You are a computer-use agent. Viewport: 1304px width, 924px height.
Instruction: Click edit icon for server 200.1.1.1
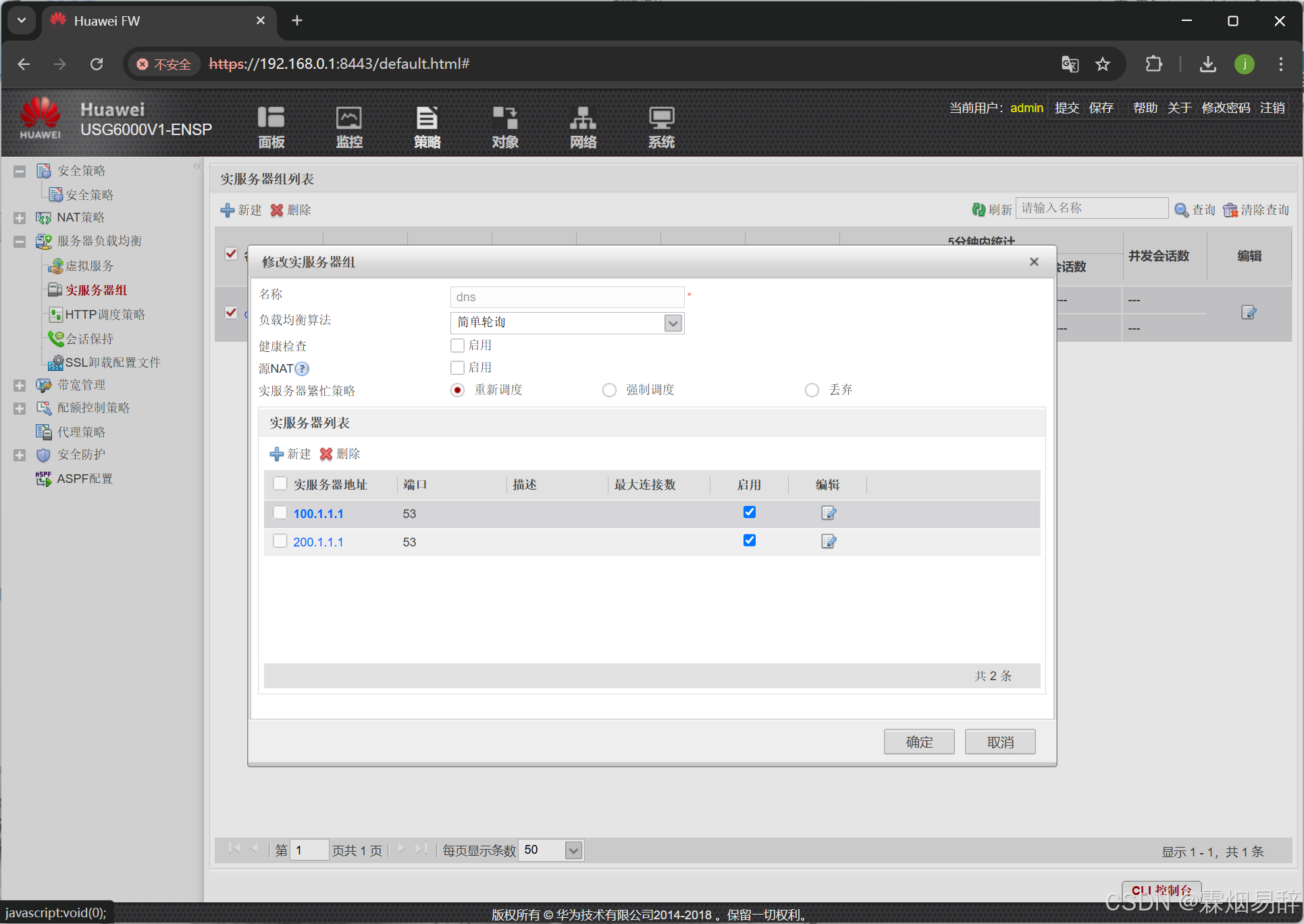[x=829, y=542]
